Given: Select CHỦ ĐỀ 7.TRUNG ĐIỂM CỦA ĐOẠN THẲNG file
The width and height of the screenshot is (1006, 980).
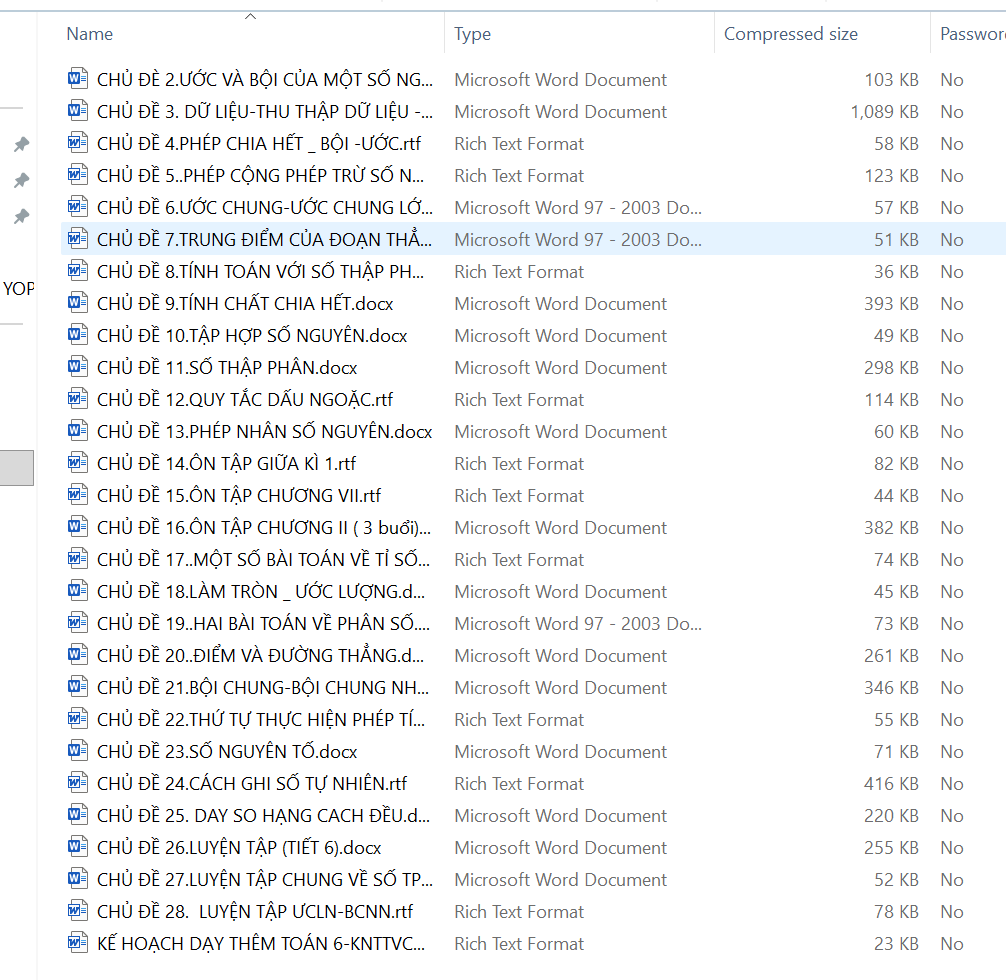Looking at the screenshot, I should (264, 239).
